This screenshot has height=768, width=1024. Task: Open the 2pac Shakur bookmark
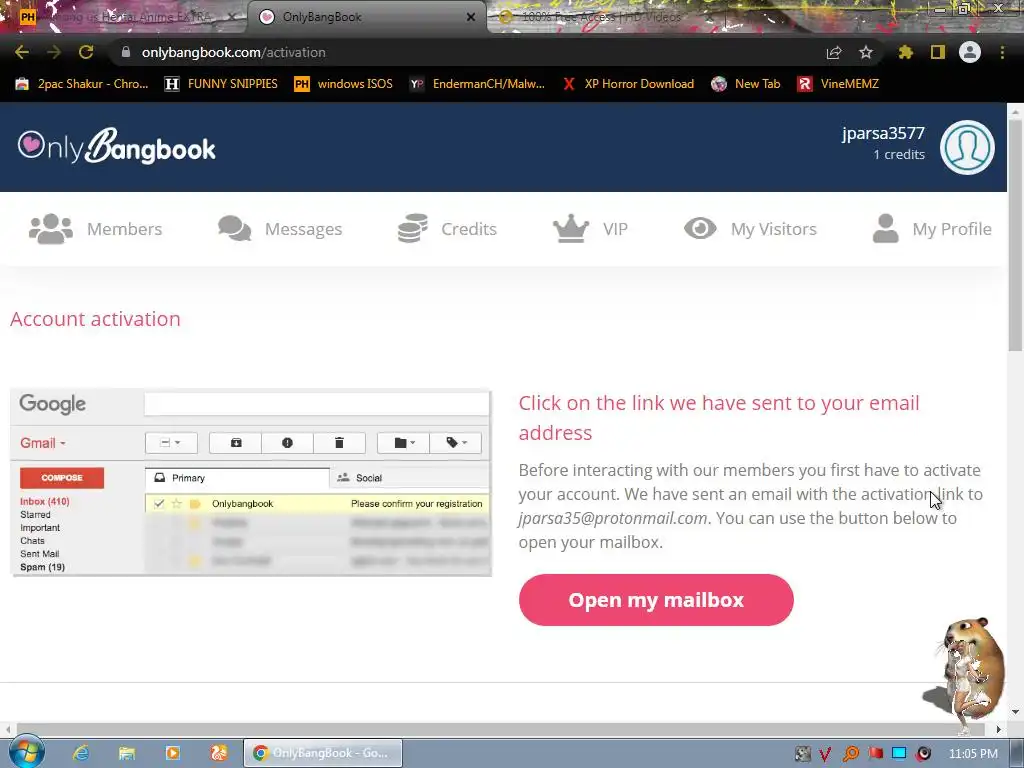pyautogui.click(x=82, y=84)
